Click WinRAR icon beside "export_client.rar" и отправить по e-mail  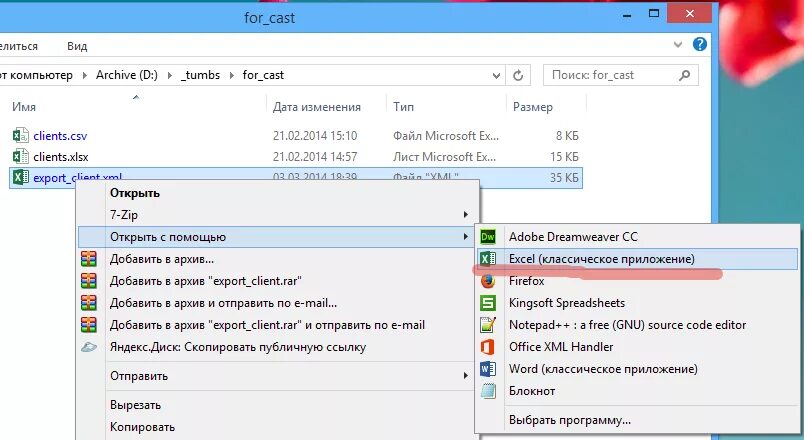tap(89, 325)
